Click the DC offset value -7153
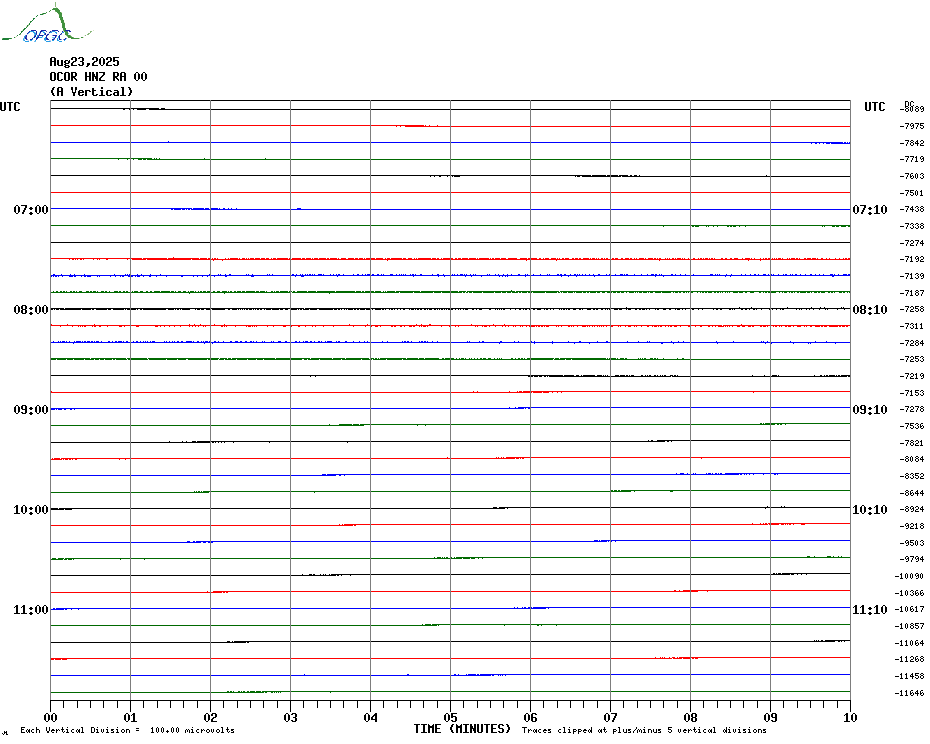This screenshot has width=930, height=744. pos(912,393)
